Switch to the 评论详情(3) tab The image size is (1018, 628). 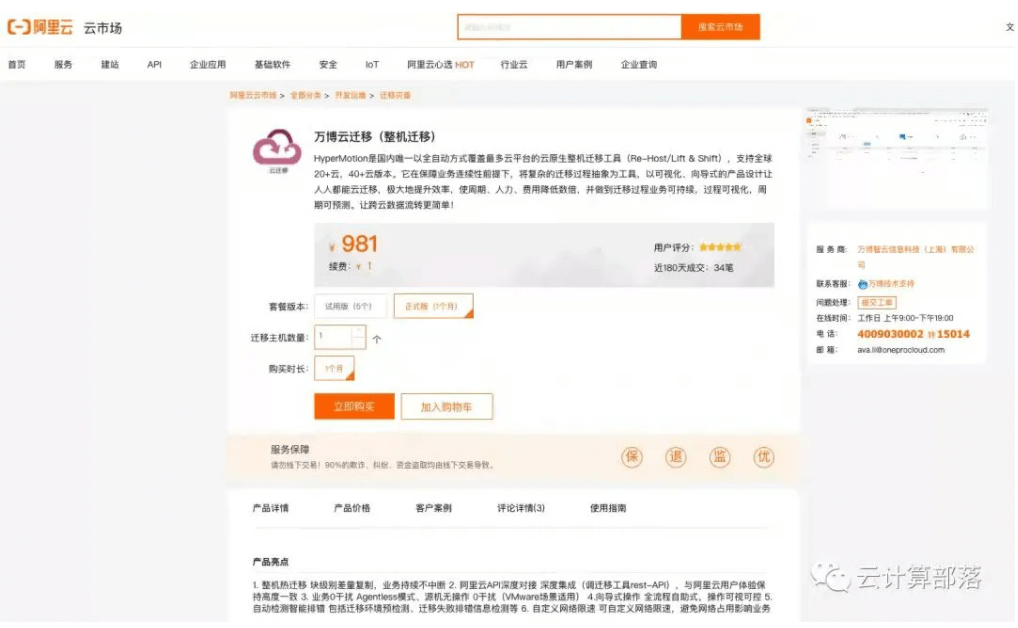tap(521, 508)
